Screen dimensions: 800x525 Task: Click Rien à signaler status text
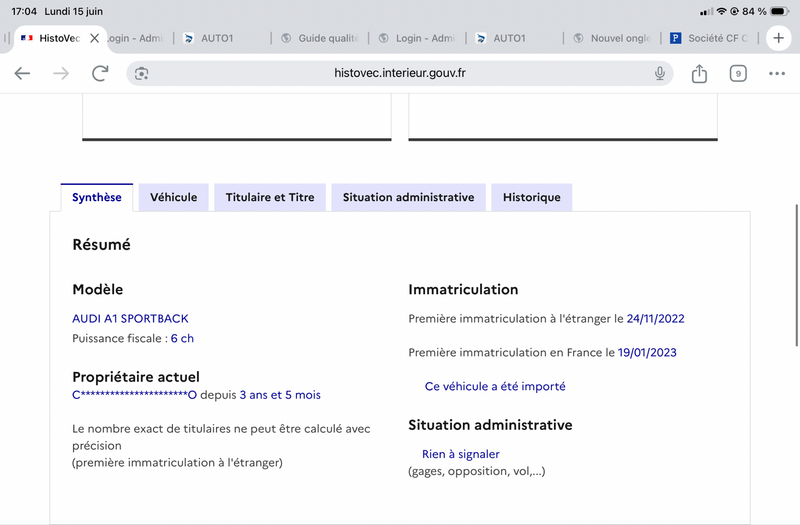(461, 454)
